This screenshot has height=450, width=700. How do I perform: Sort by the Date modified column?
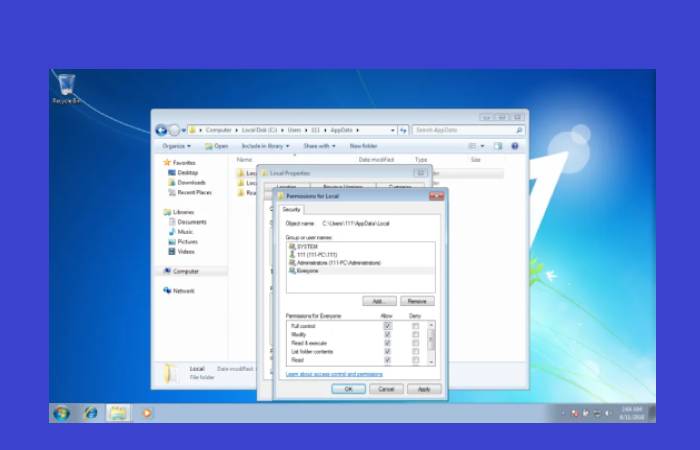point(376,159)
